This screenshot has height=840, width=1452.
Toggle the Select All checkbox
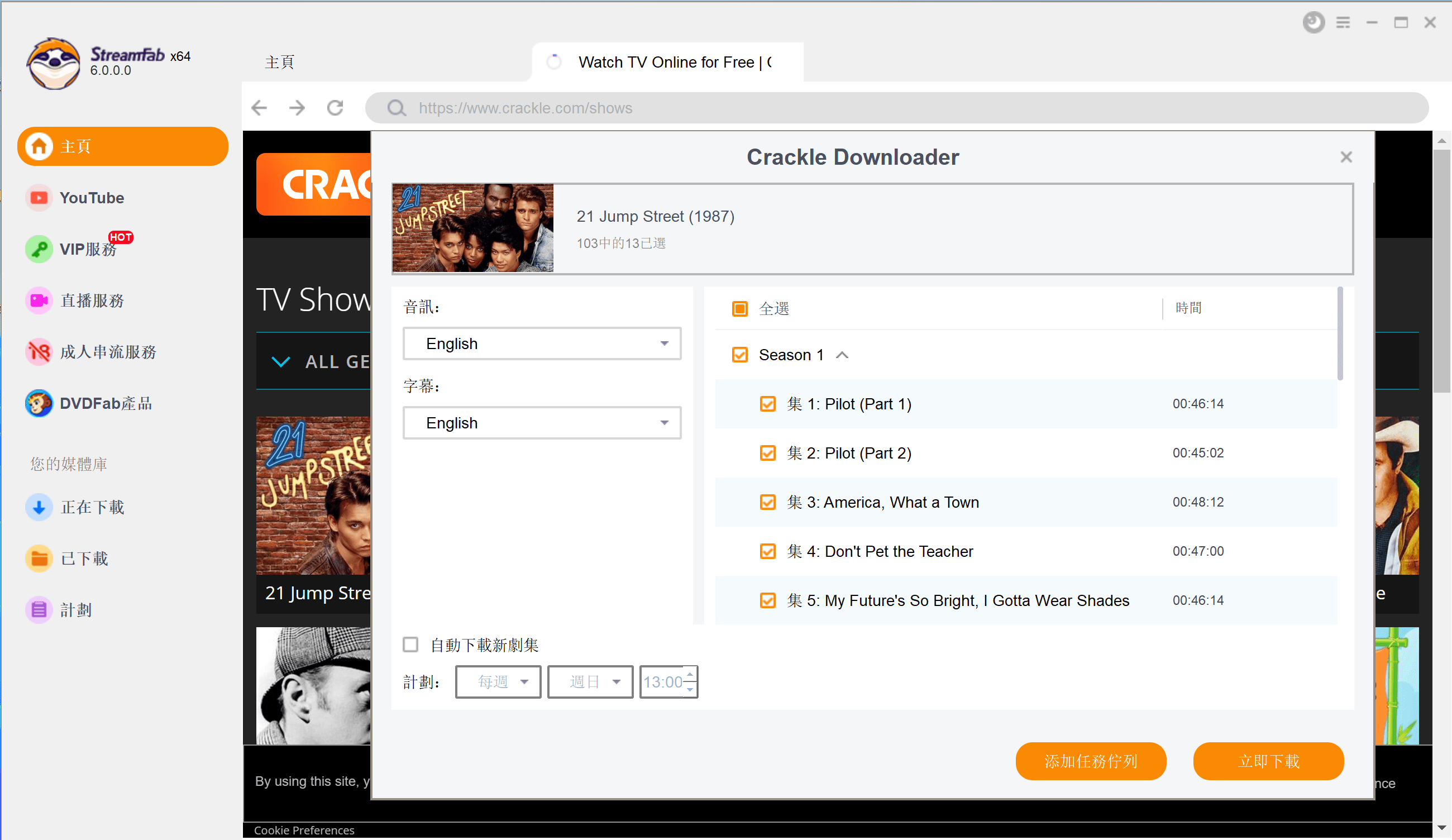point(739,309)
